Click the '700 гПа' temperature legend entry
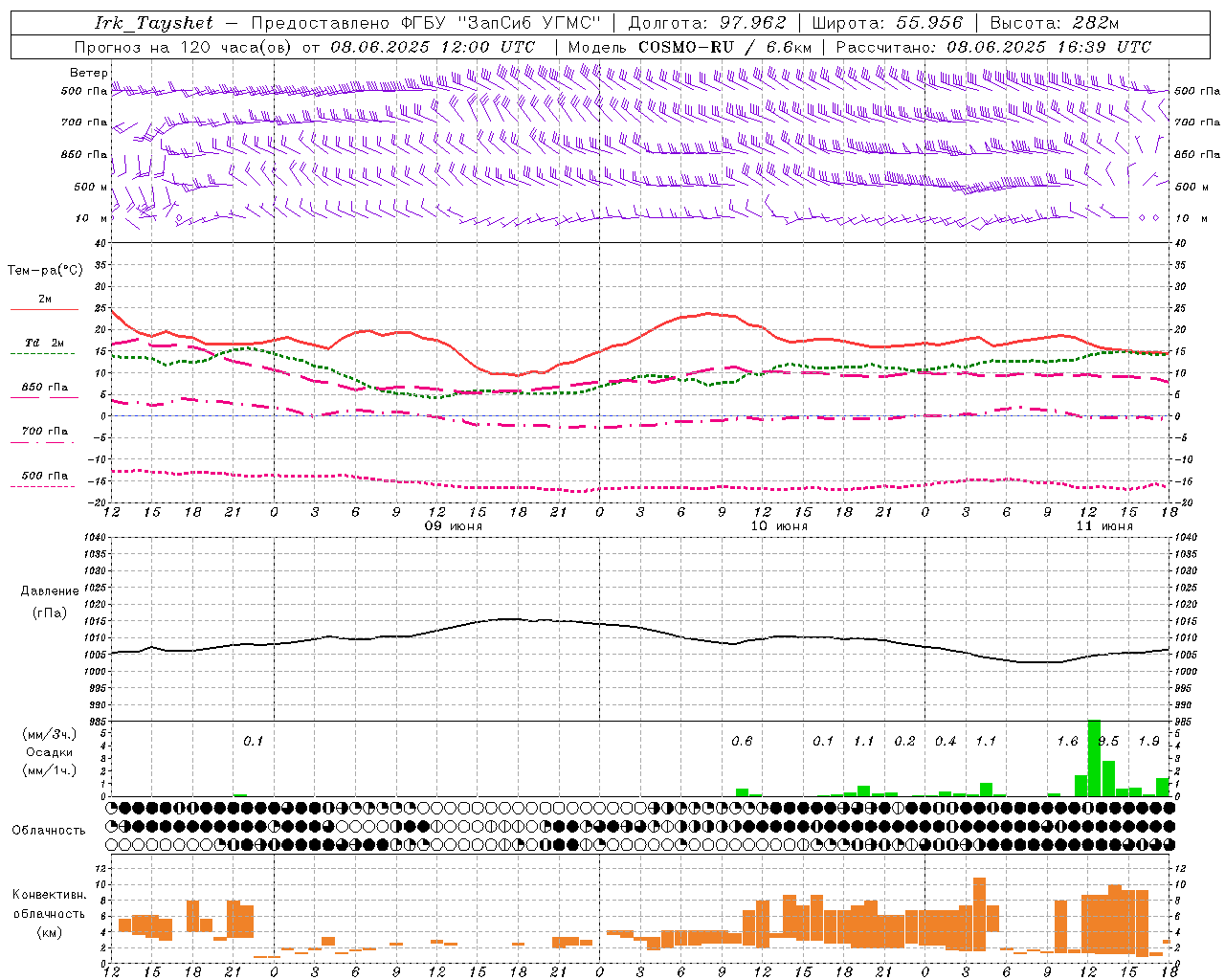Image resolution: width=1225 pixels, height=980 pixels. (45, 432)
